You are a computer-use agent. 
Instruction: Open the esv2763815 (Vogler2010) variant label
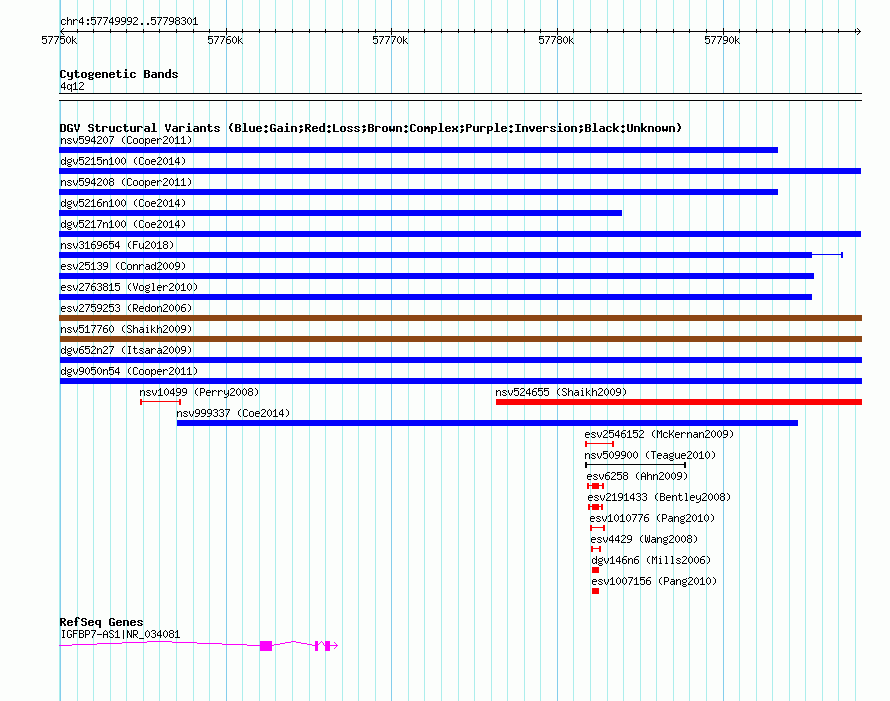pos(129,287)
